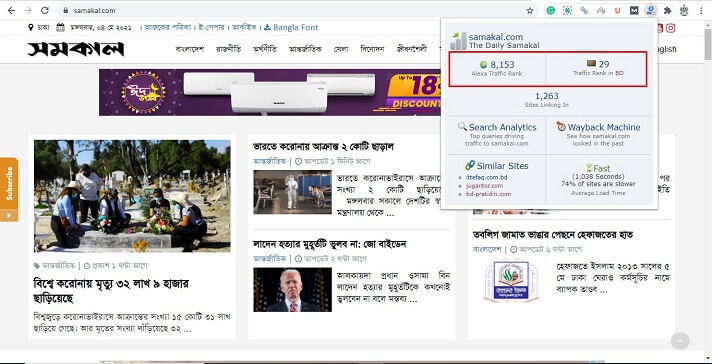Open the আর্কাইভ link
This screenshot has height=364, width=712.
[245, 27]
